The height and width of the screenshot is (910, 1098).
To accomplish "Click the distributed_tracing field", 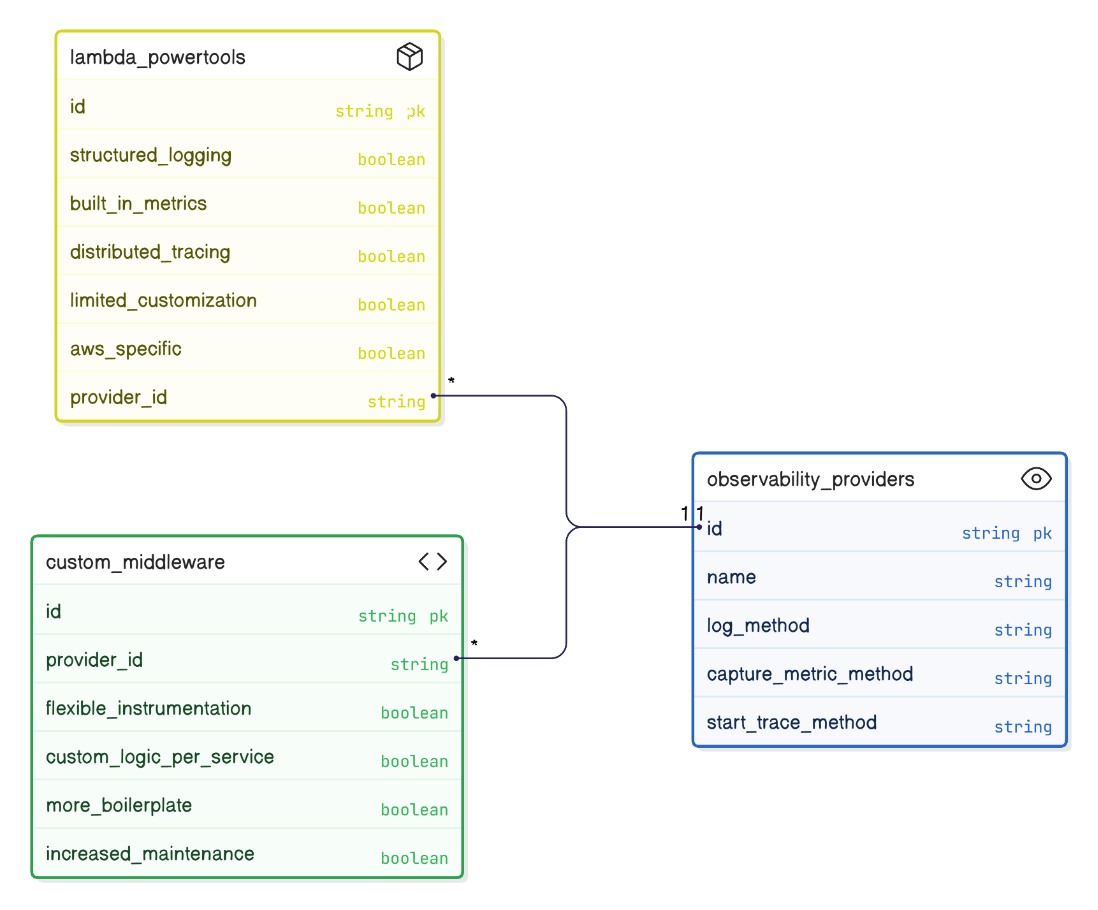I will click(248, 251).
